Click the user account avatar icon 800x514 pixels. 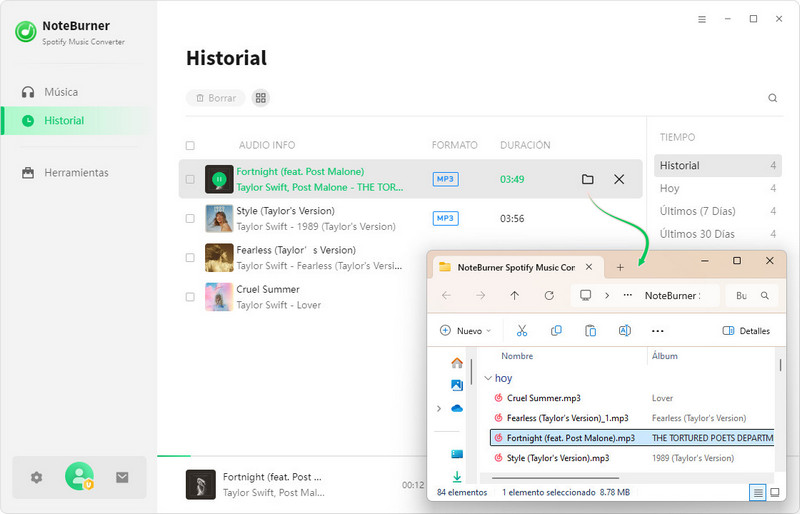pos(79,476)
